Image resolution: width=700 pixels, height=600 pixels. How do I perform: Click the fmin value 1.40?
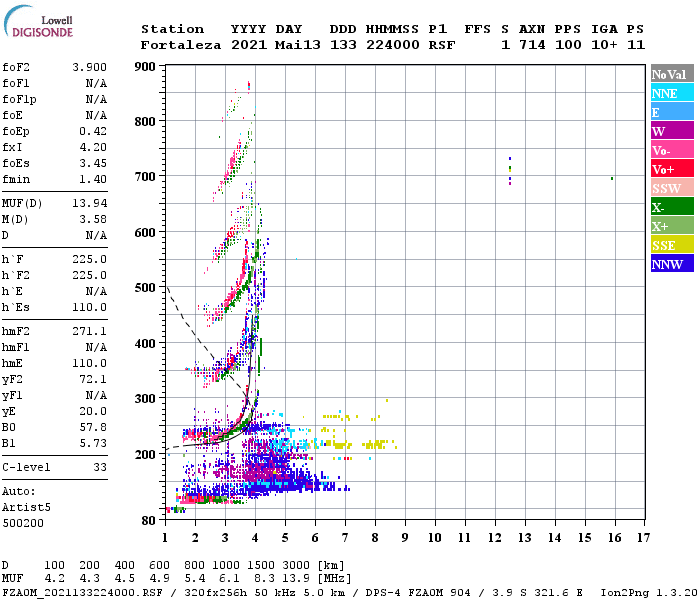(93, 179)
